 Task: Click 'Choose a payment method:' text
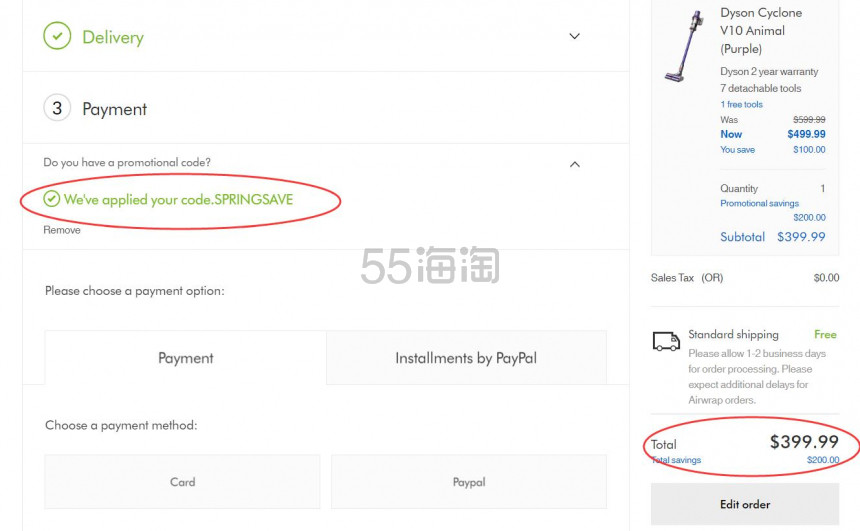(121, 425)
